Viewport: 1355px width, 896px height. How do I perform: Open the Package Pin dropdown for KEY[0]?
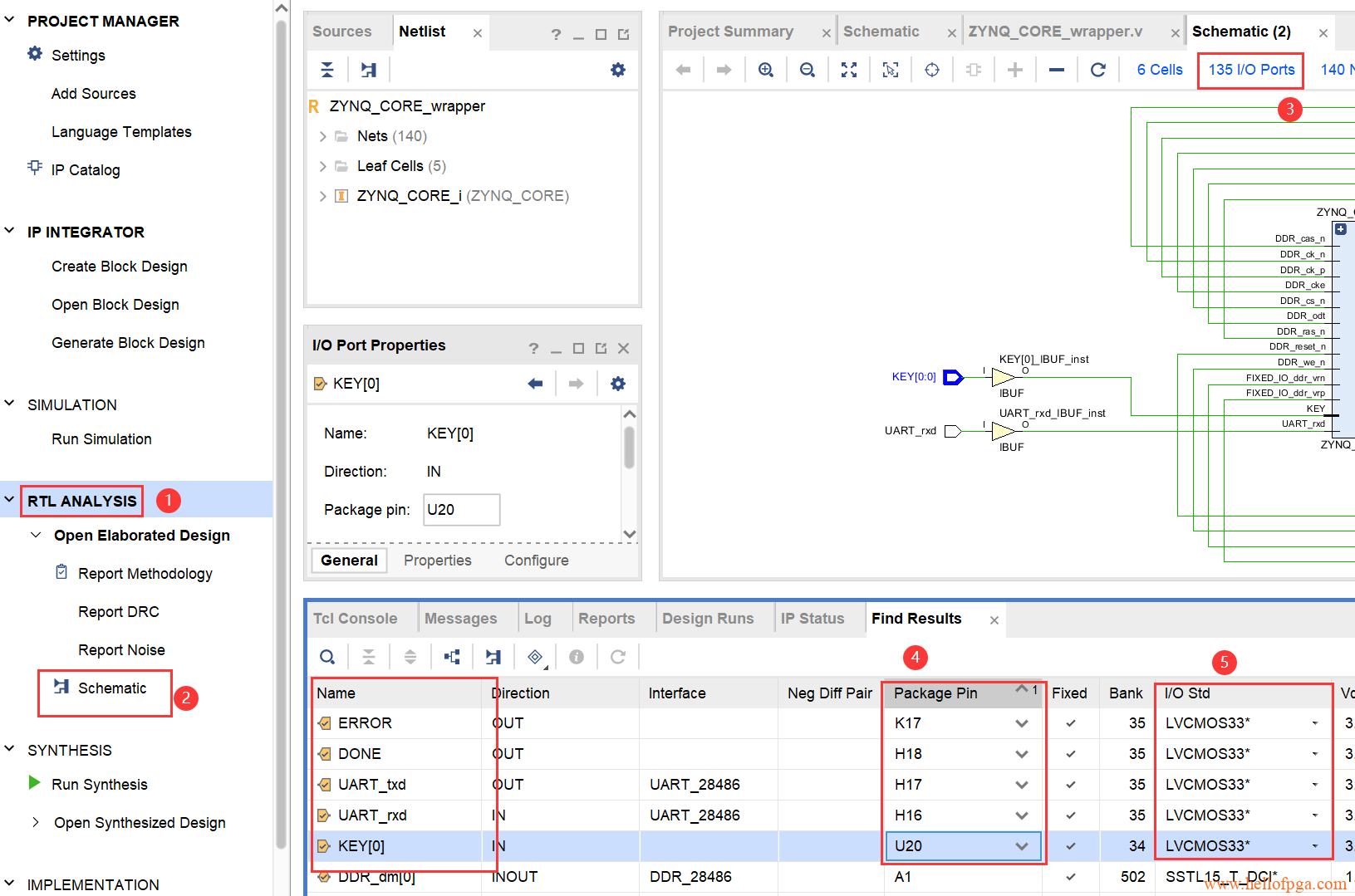tap(1021, 846)
